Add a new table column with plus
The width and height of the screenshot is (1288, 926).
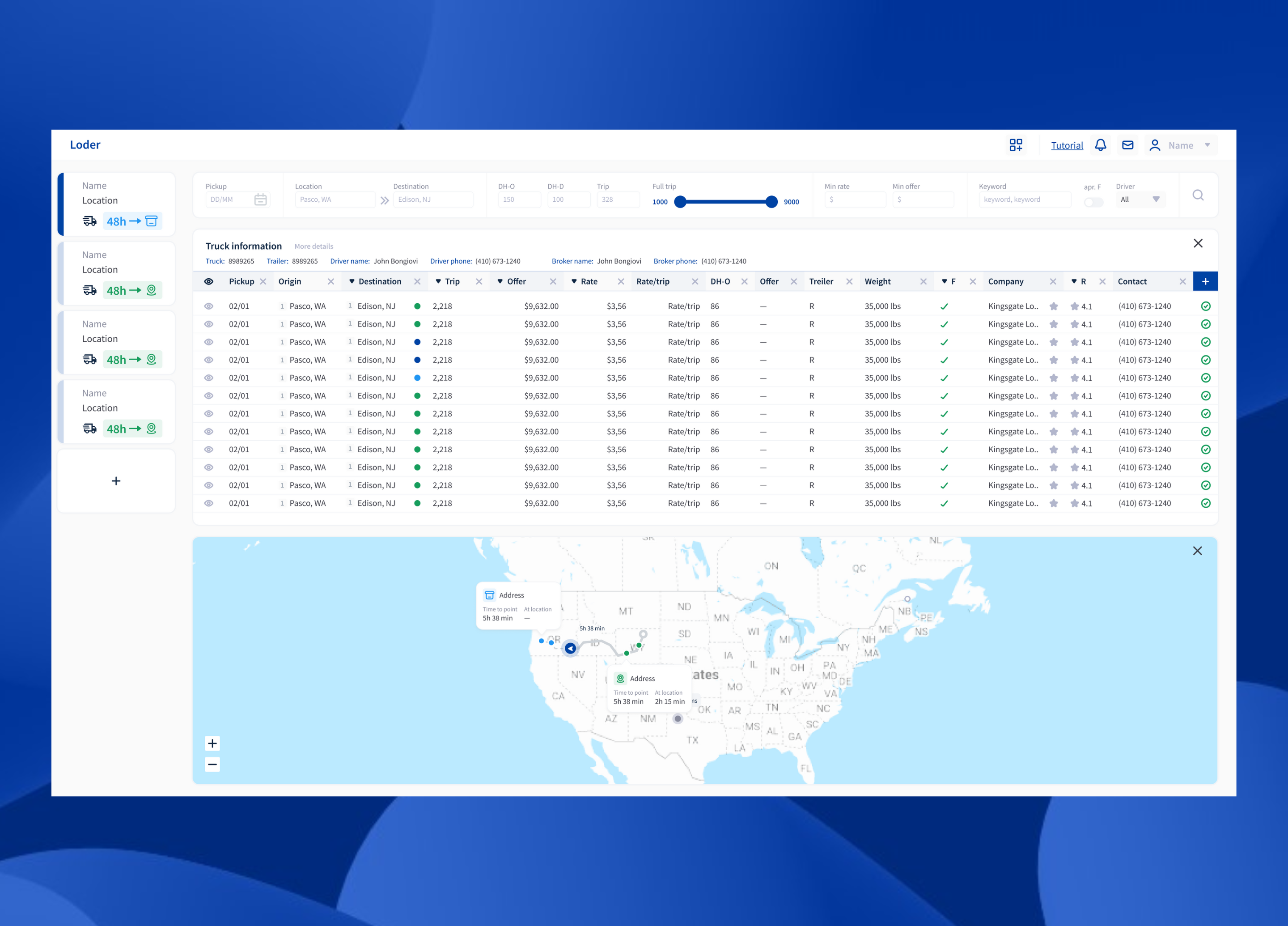coord(1205,281)
